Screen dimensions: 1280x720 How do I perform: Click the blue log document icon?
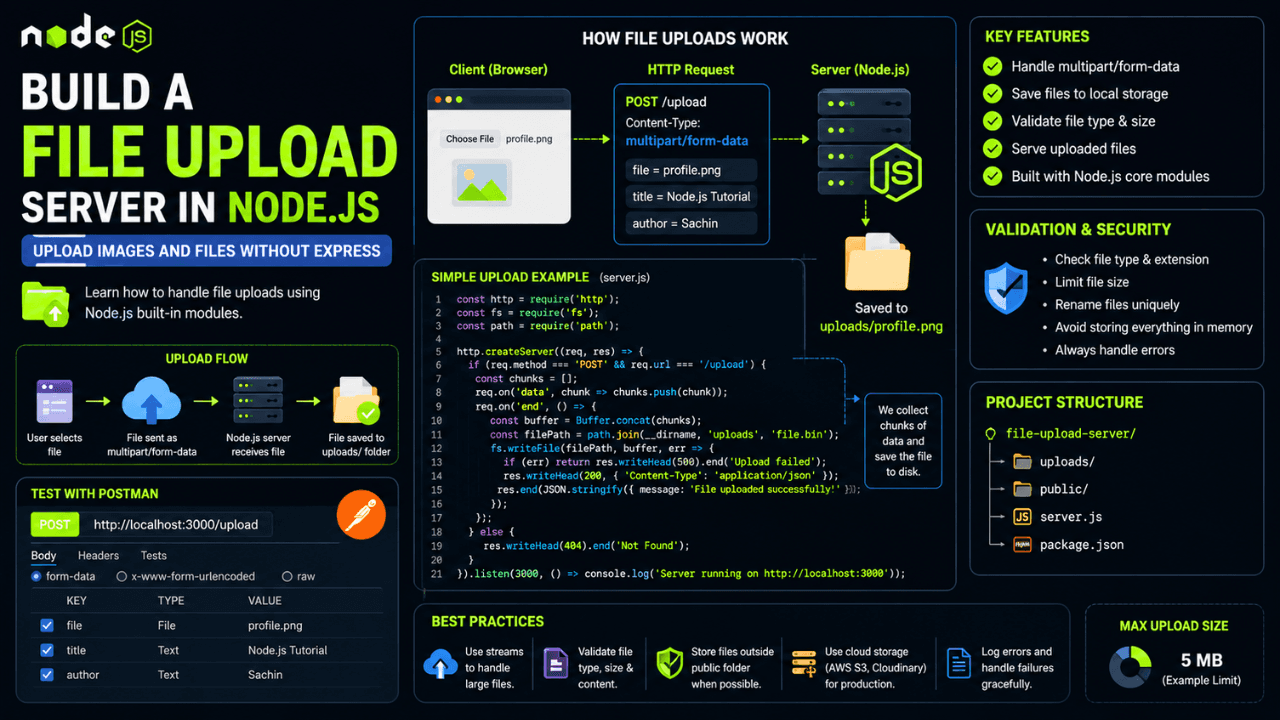pyautogui.click(x=959, y=664)
